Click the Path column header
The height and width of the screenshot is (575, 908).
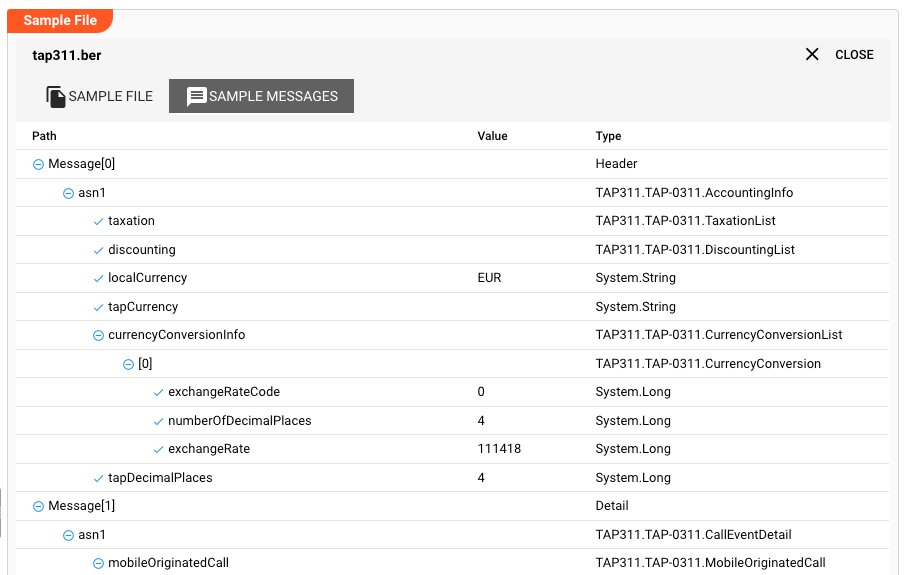(x=44, y=136)
